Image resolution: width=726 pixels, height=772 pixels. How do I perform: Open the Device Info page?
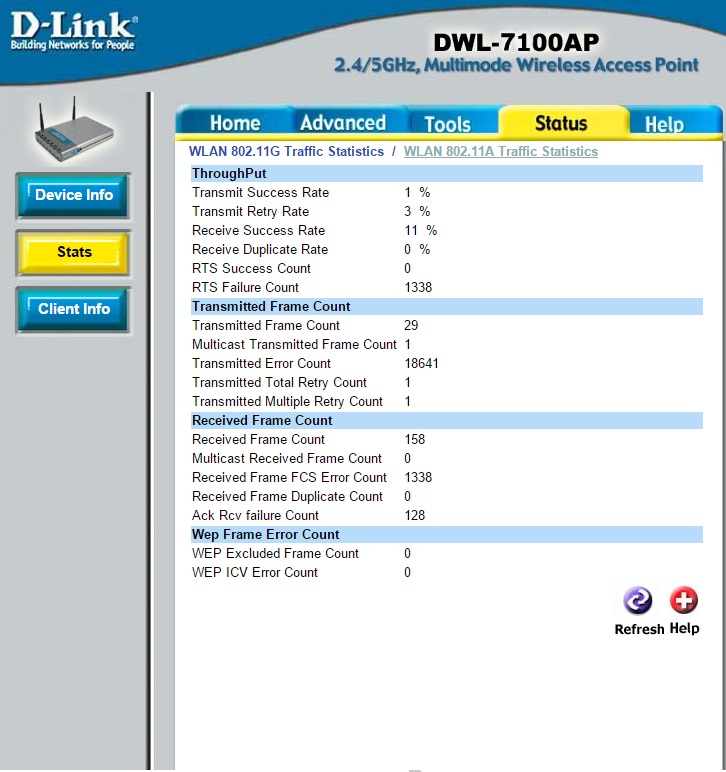point(73,195)
